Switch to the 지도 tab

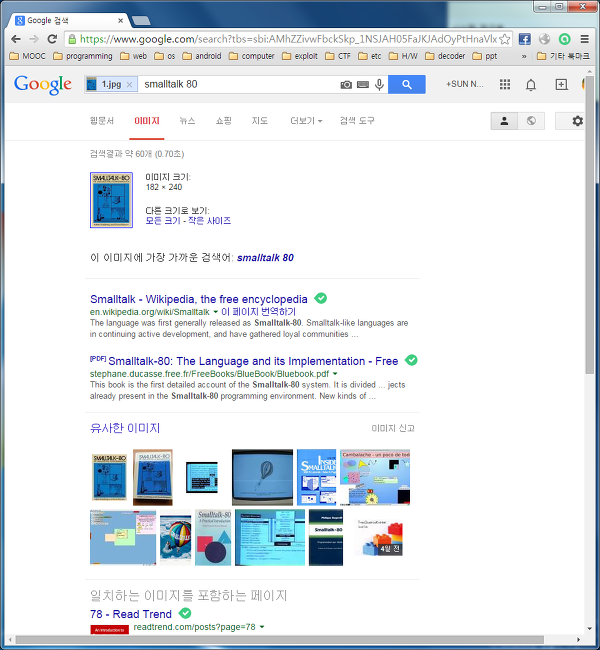pyautogui.click(x=260, y=121)
